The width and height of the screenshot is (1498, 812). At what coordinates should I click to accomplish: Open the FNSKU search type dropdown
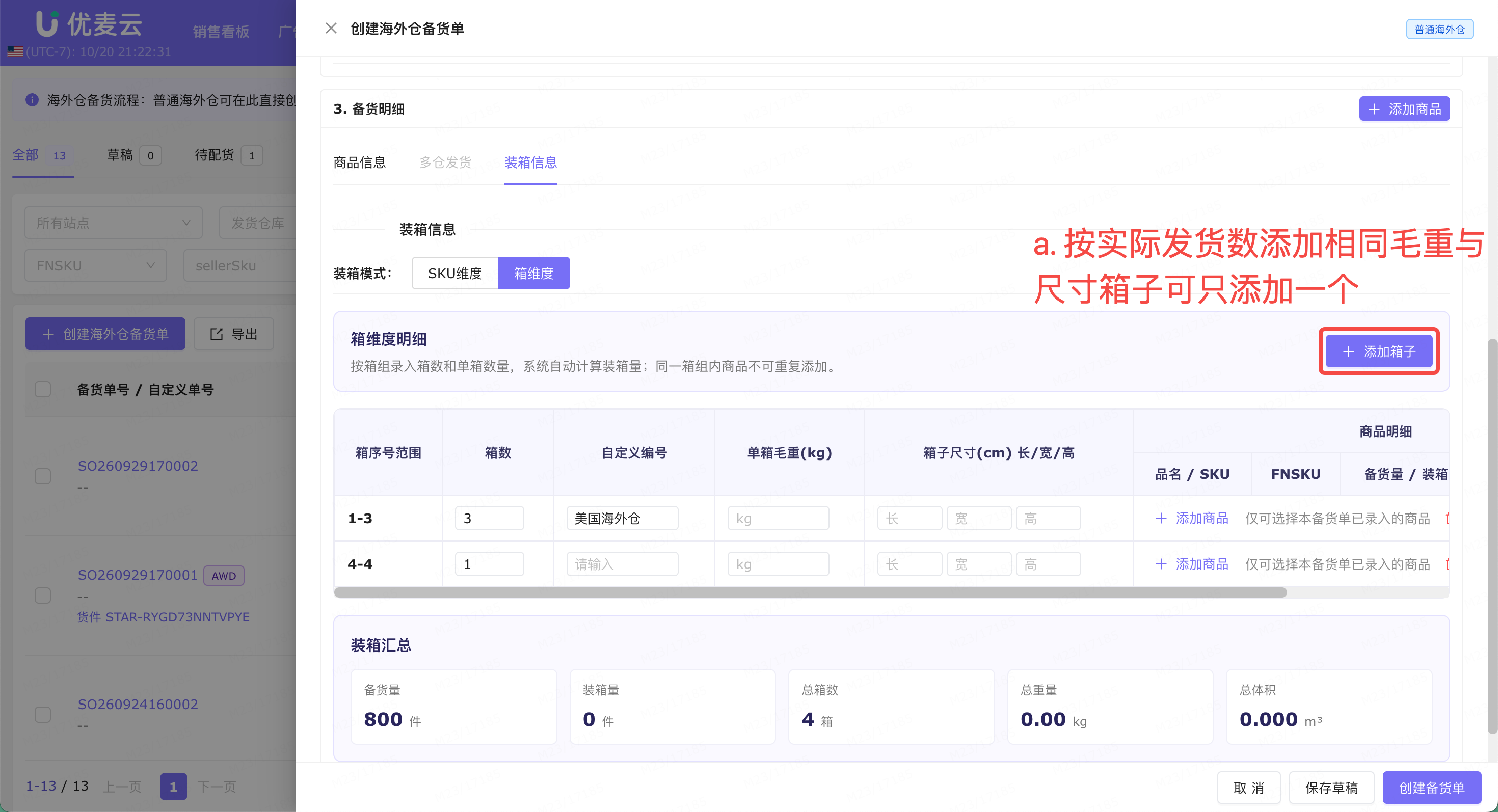pyautogui.click(x=96, y=265)
